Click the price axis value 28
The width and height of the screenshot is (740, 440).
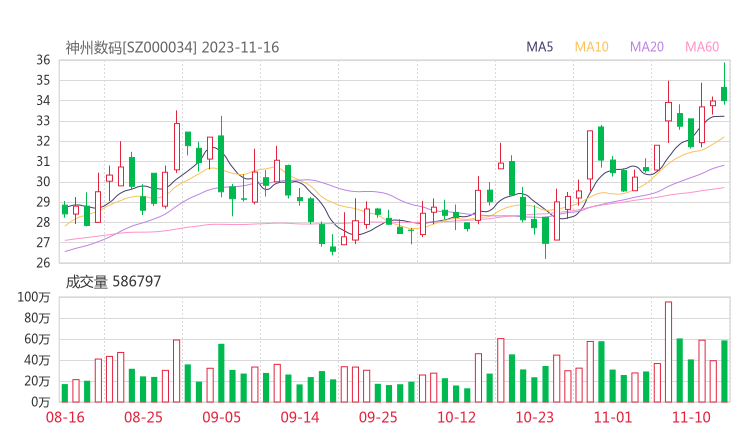(43, 222)
